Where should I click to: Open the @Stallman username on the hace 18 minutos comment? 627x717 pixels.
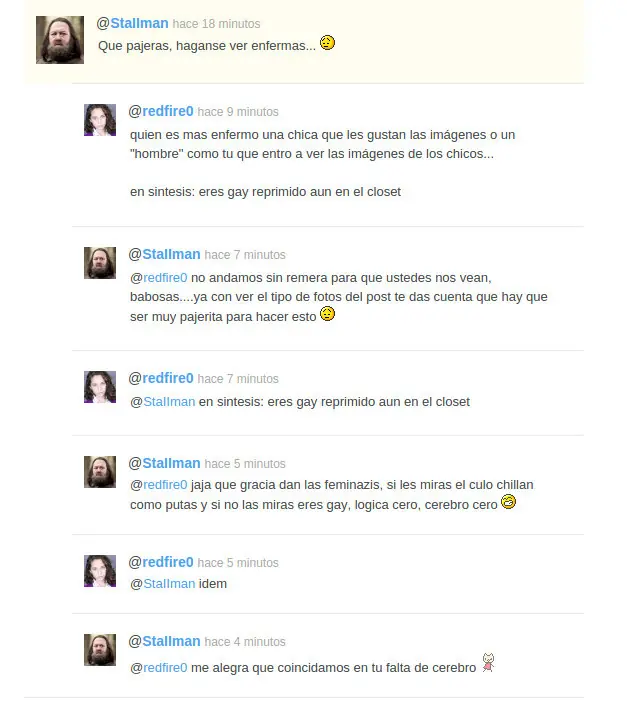(133, 23)
